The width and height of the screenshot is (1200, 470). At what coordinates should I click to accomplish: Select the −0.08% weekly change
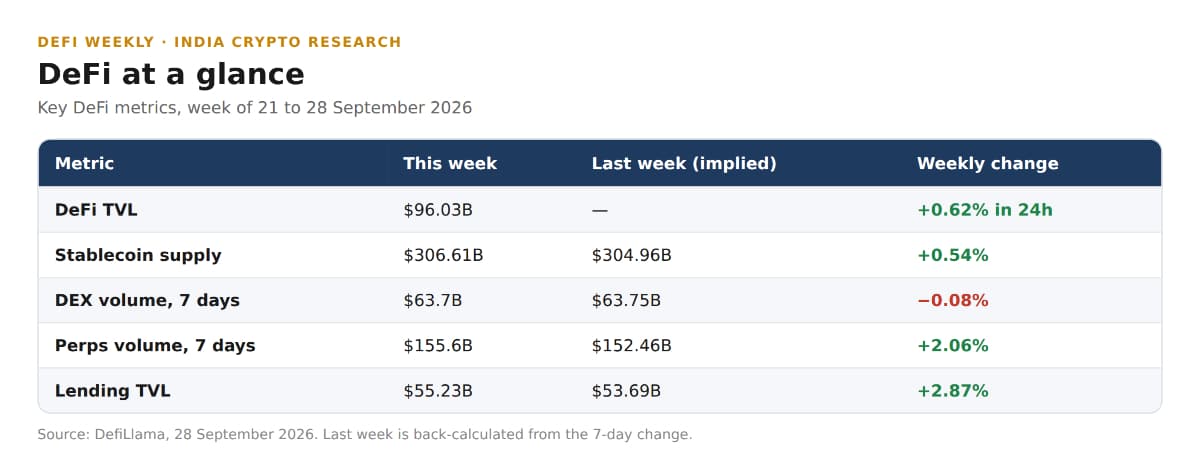pos(953,300)
